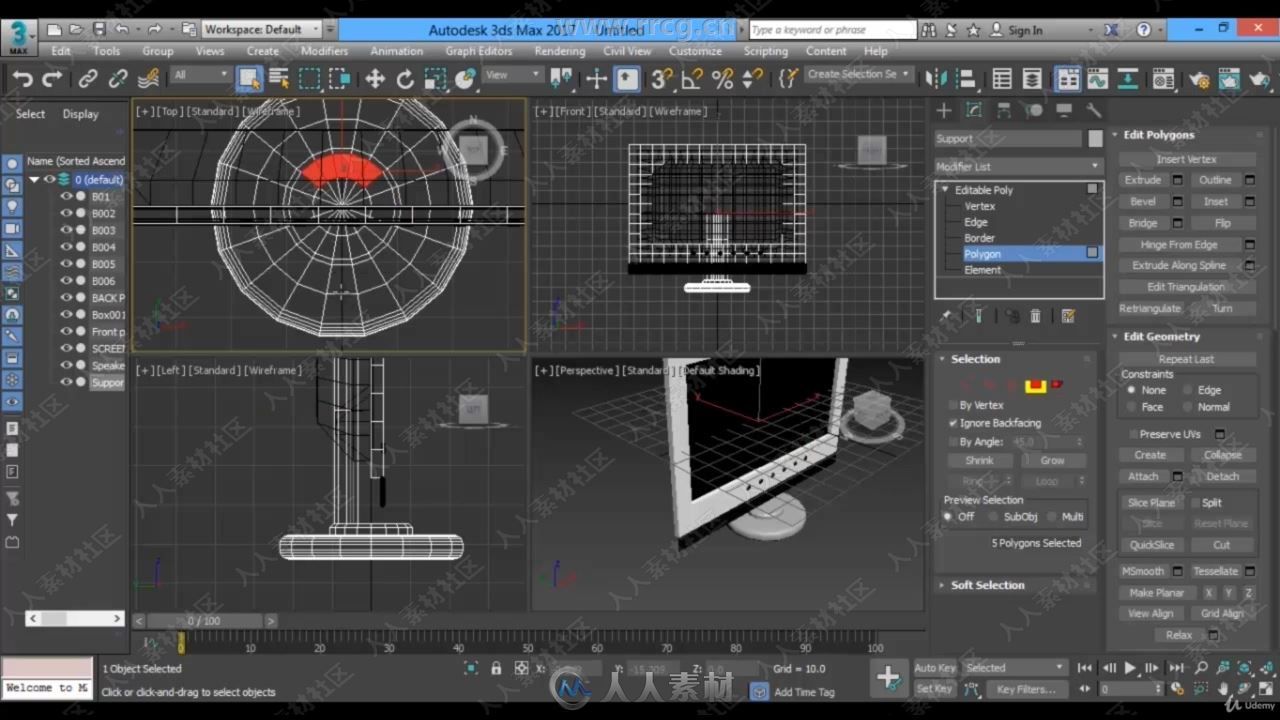Open the Animation menu
Image resolution: width=1280 pixels, height=720 pixels.
(x=396, y=51)
